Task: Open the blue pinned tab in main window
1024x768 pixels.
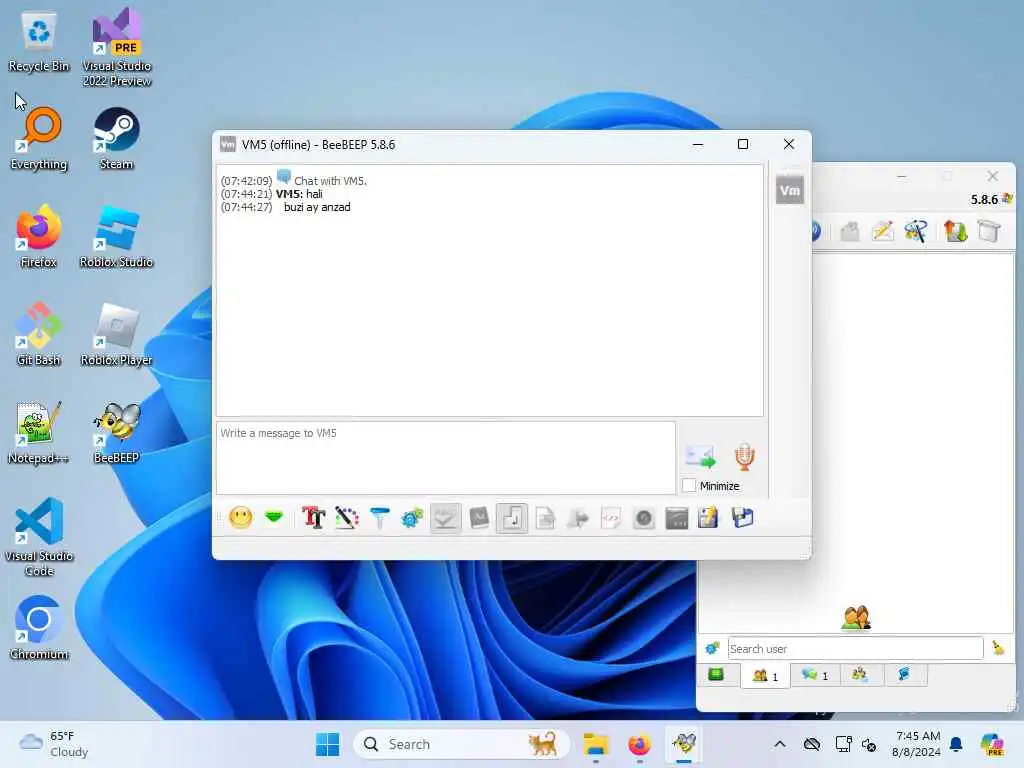Action: [x=905, y=674]
